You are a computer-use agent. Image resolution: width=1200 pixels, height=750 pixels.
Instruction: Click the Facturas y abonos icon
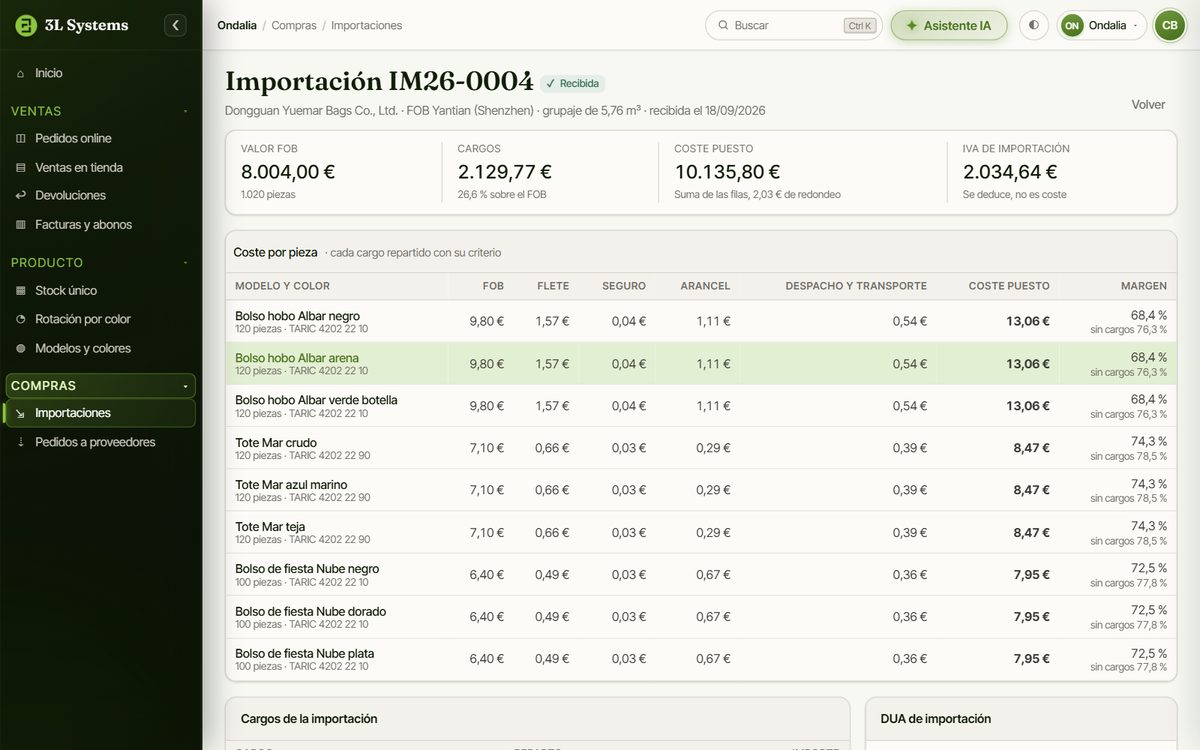click(x=21, y=224)
